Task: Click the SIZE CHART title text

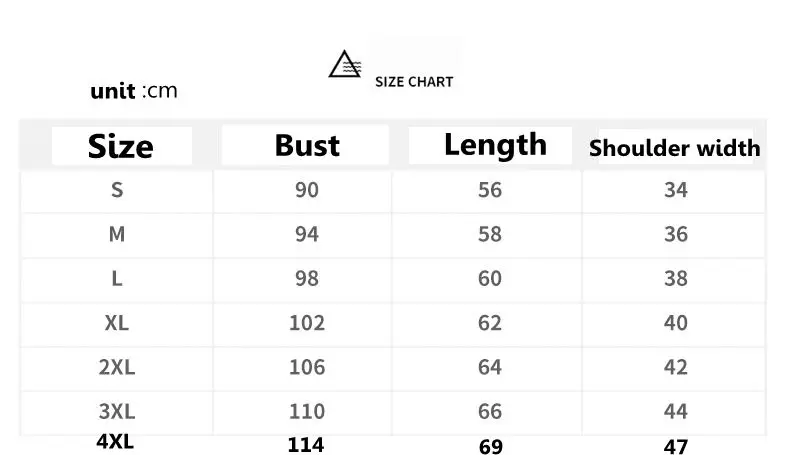Action: 414,82
